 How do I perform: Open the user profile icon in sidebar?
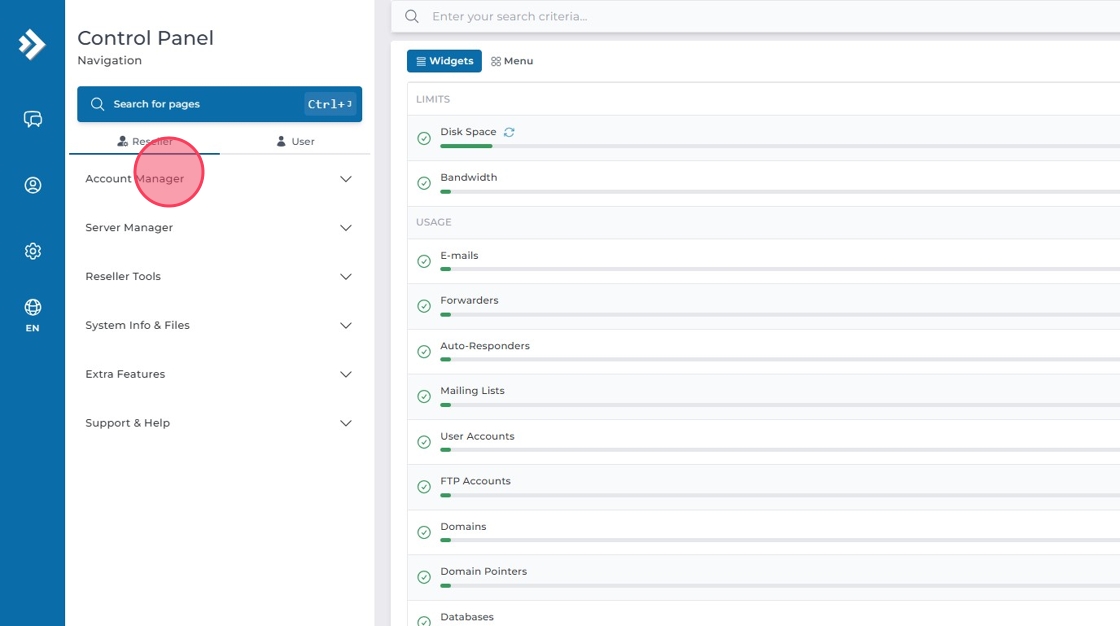[33, 185]
